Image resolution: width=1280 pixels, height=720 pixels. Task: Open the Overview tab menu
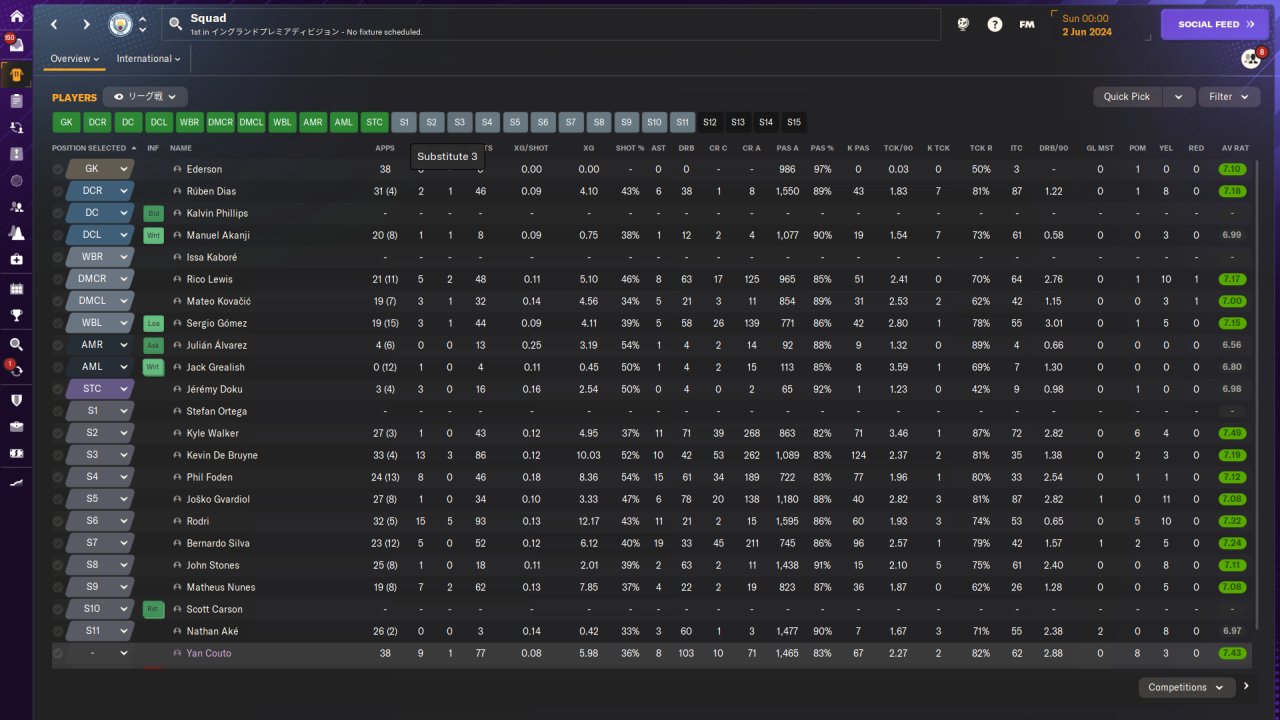pyautogui.click(x=75, y=59)
